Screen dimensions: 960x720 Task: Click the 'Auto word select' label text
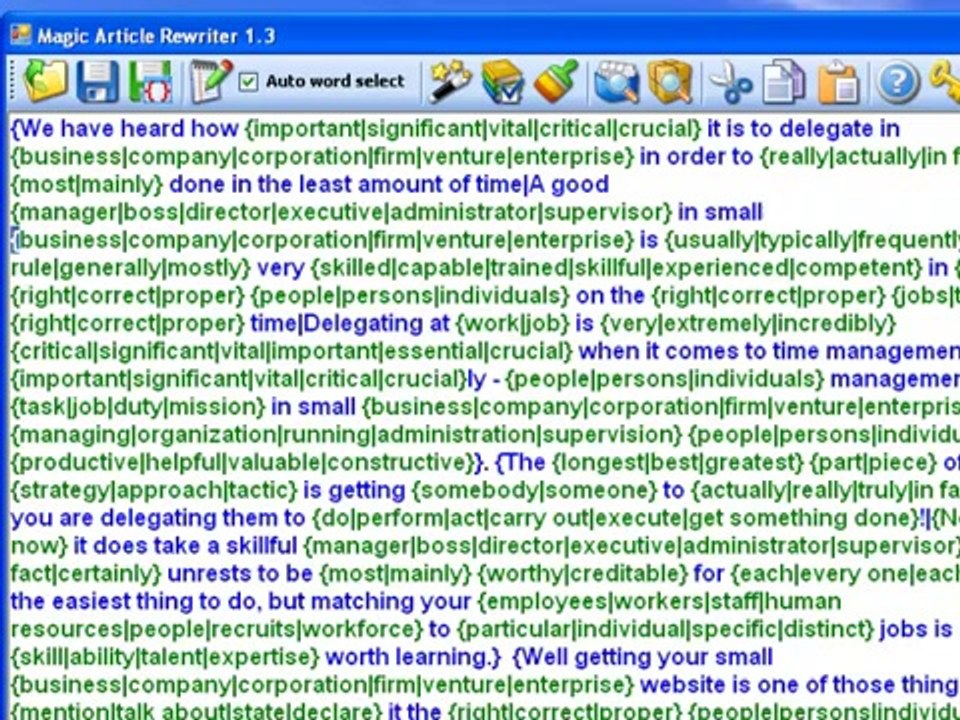[x=335, y=81]
